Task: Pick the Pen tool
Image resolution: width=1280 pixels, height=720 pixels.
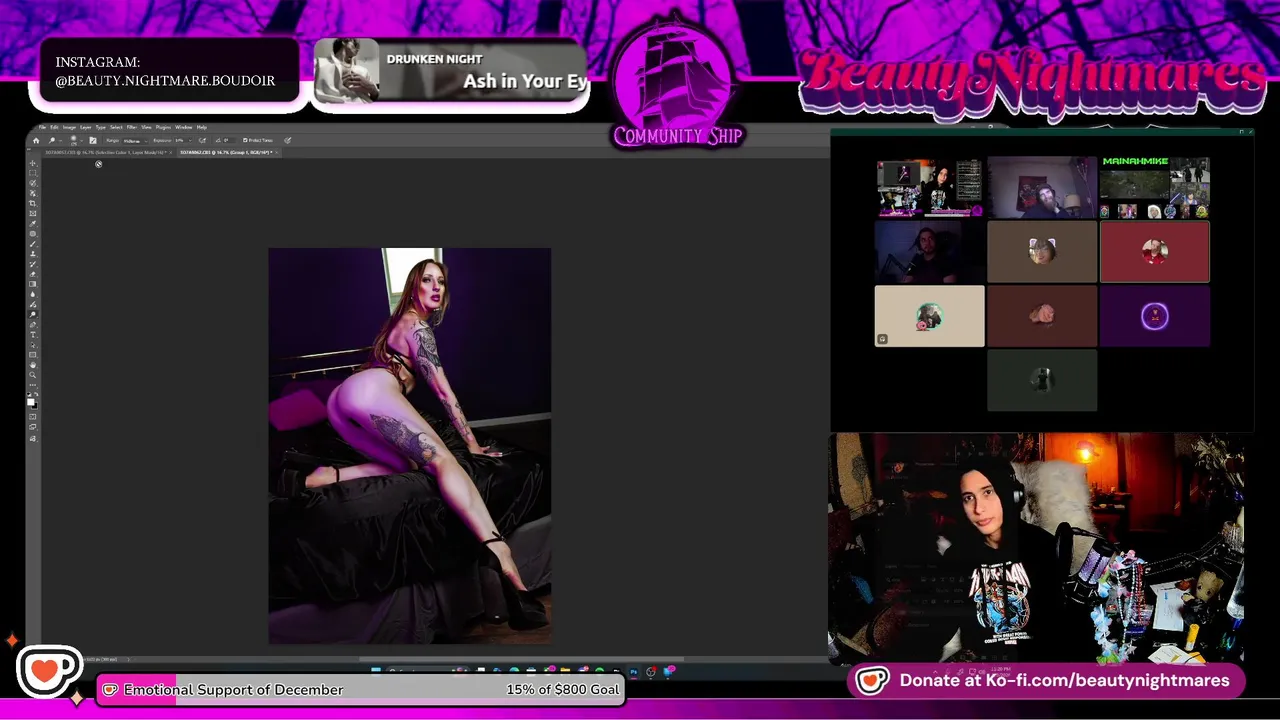Action: coord(33,324)
